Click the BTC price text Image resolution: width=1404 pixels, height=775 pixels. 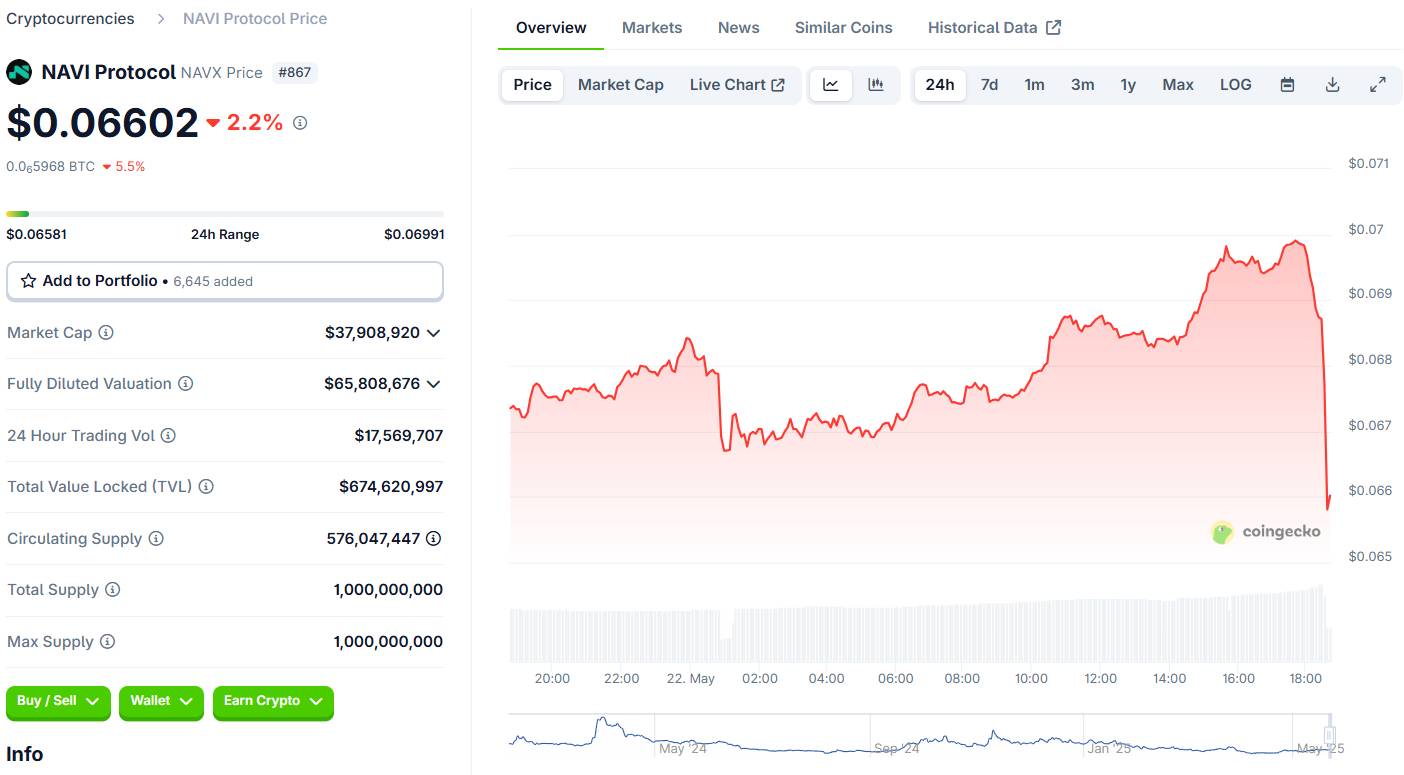(50, 166)
